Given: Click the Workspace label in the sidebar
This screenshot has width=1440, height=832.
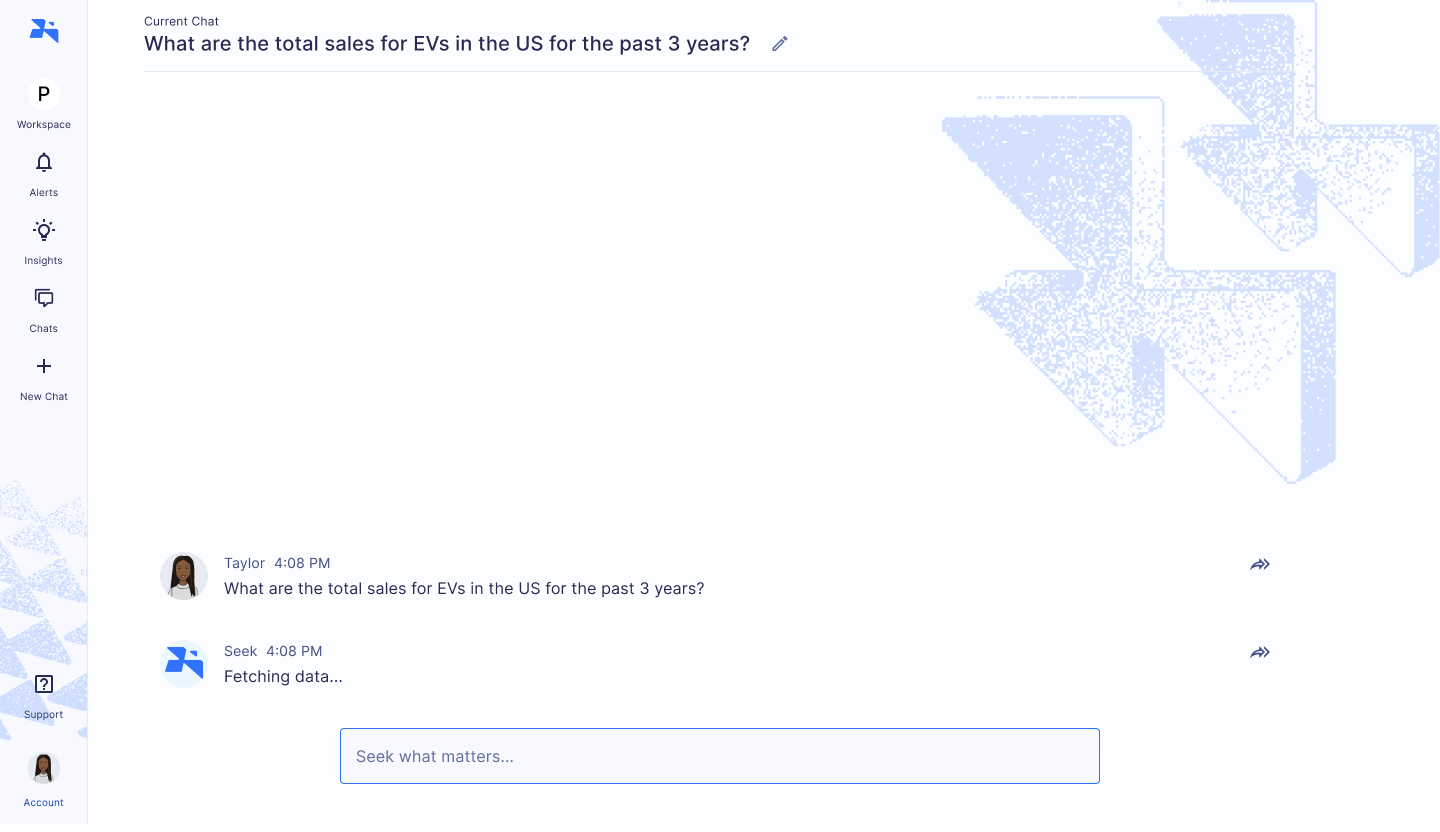Looking at the screenshot, I should 44,125.
